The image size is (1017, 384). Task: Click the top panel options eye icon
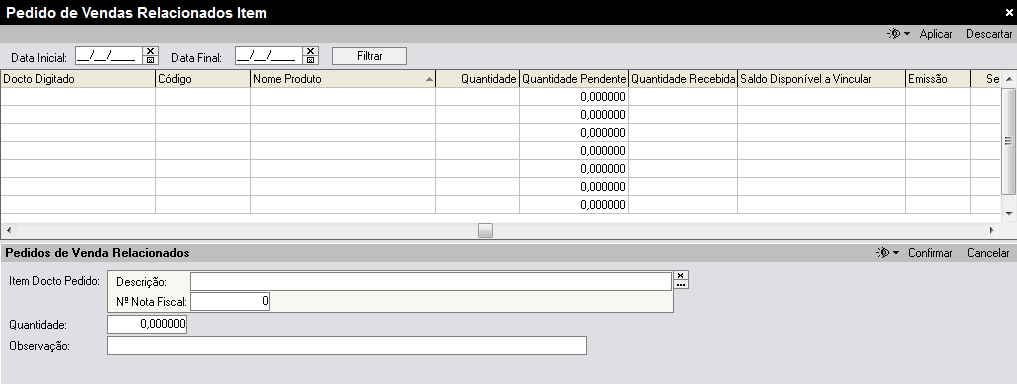coord(894,34)
